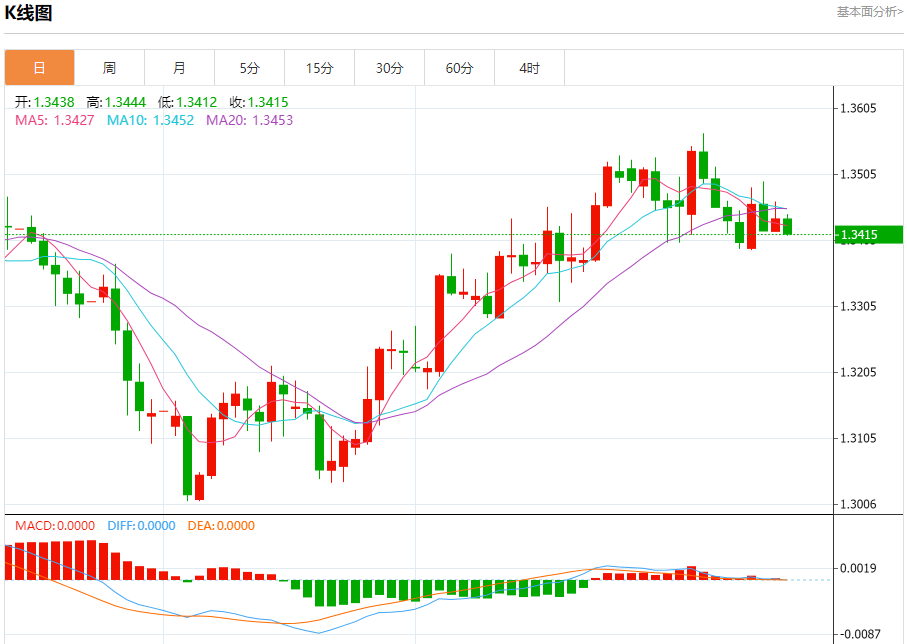Click the K线图 title heading

click(x=29, y=13)
